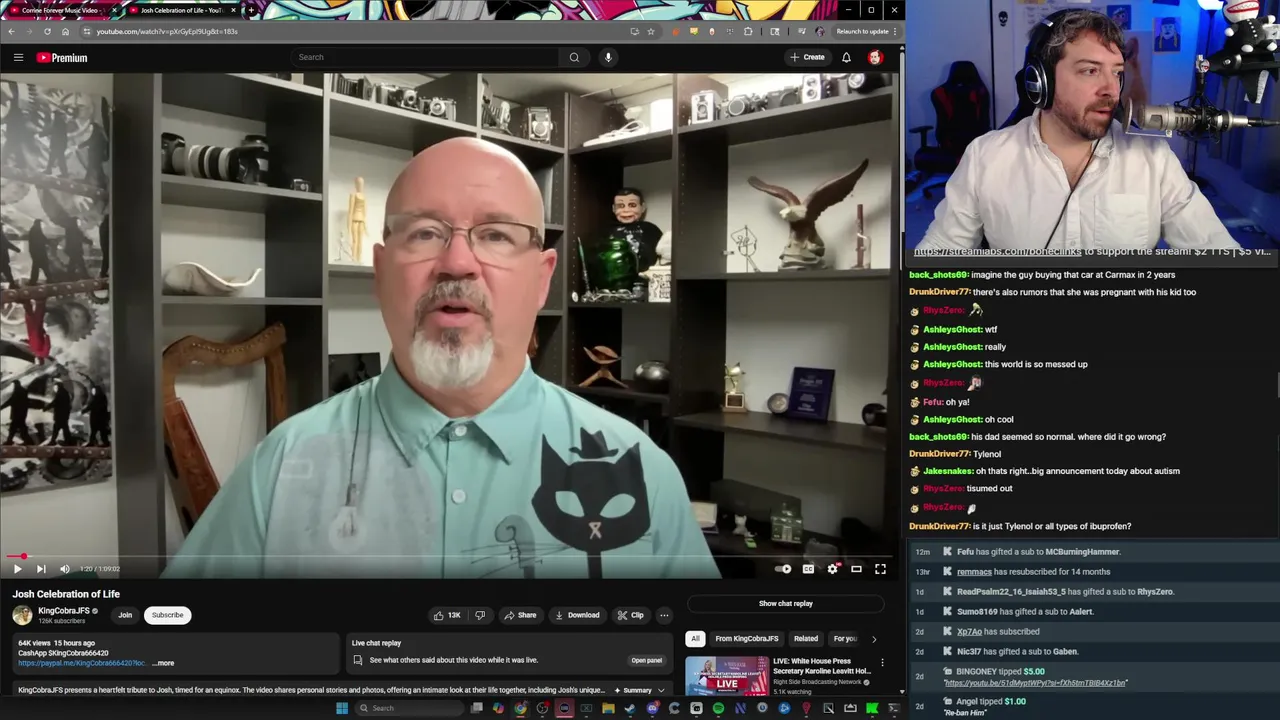This screenshot has height=720, width=1280.
Task: Select the For you chip
Action: pyautogui.click(x=846, y=638)
